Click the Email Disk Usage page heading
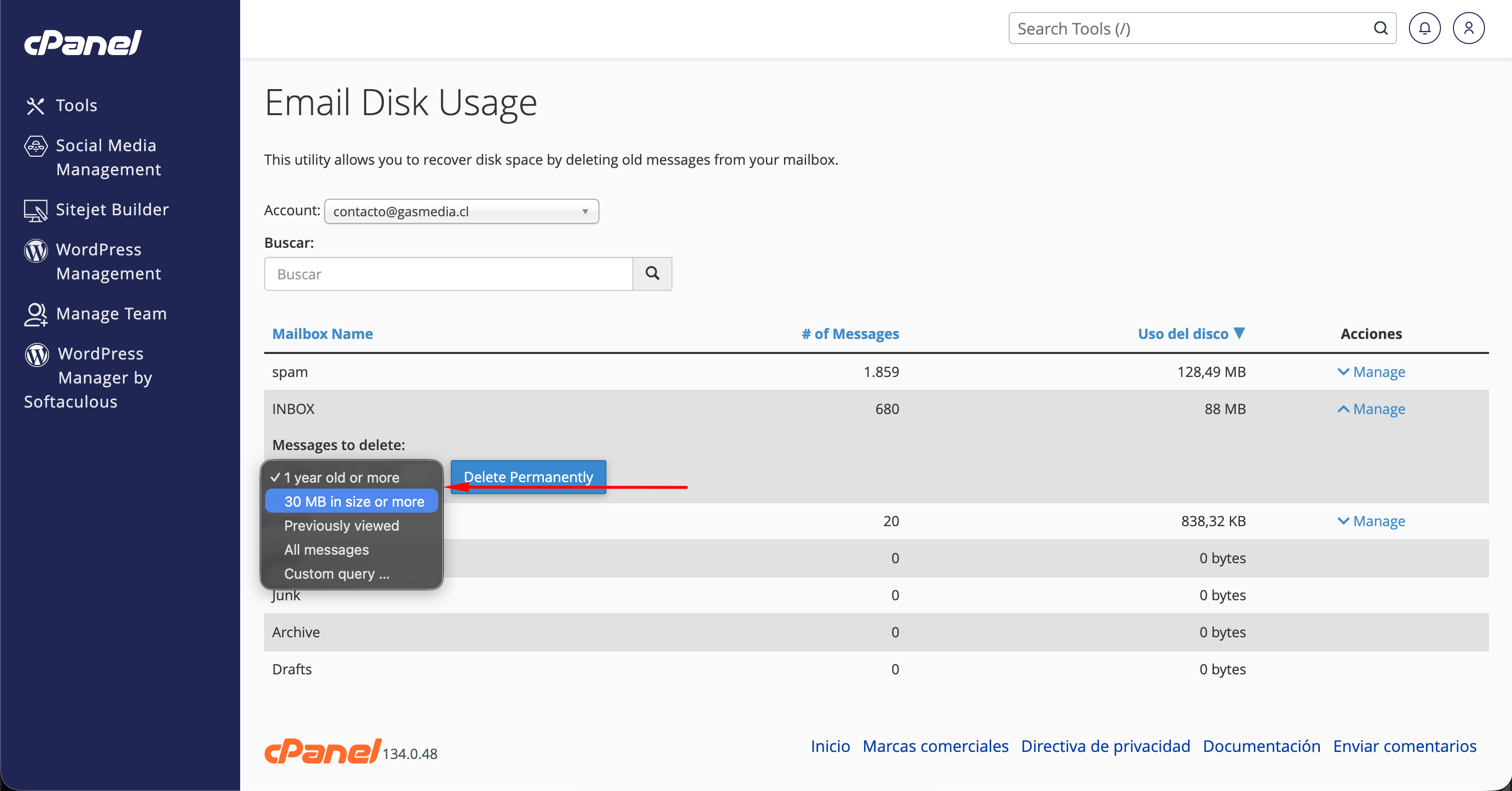This screenshot has width=1512, height=791. [x=401, y=103]
